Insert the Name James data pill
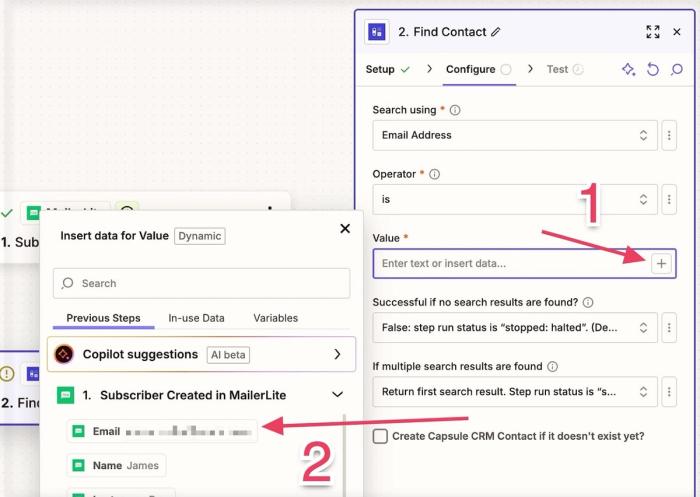 [116, 465]
